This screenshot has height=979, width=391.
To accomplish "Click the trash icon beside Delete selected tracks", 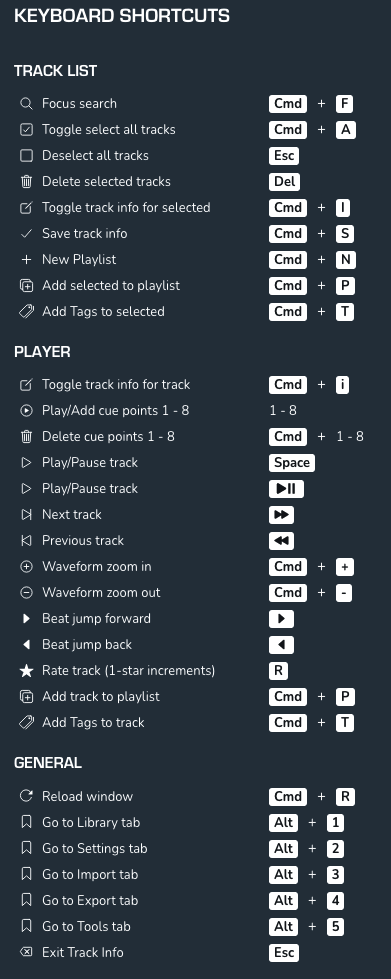I will [x=26, y=182].
